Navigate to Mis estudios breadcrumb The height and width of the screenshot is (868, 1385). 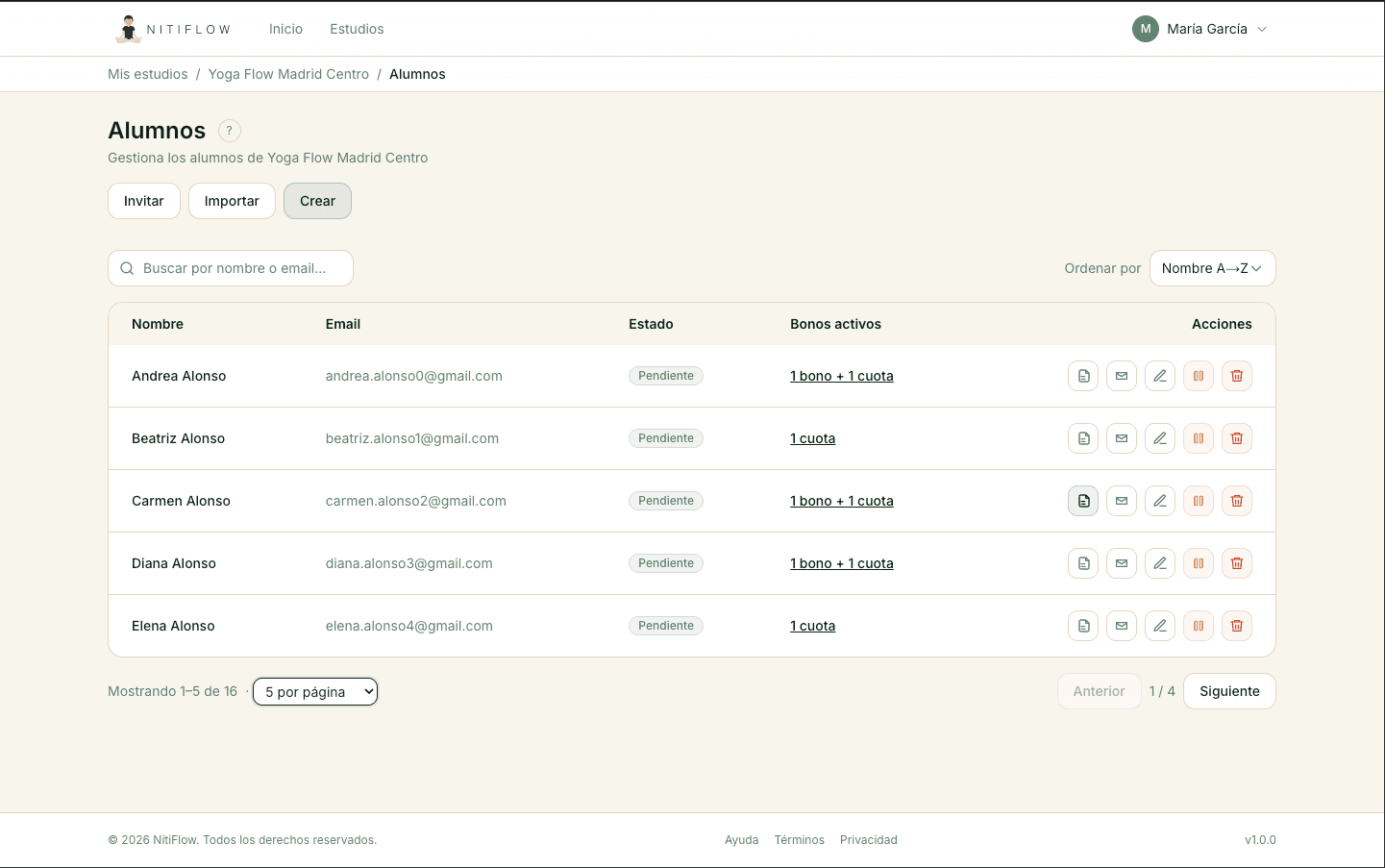point(148,74)
